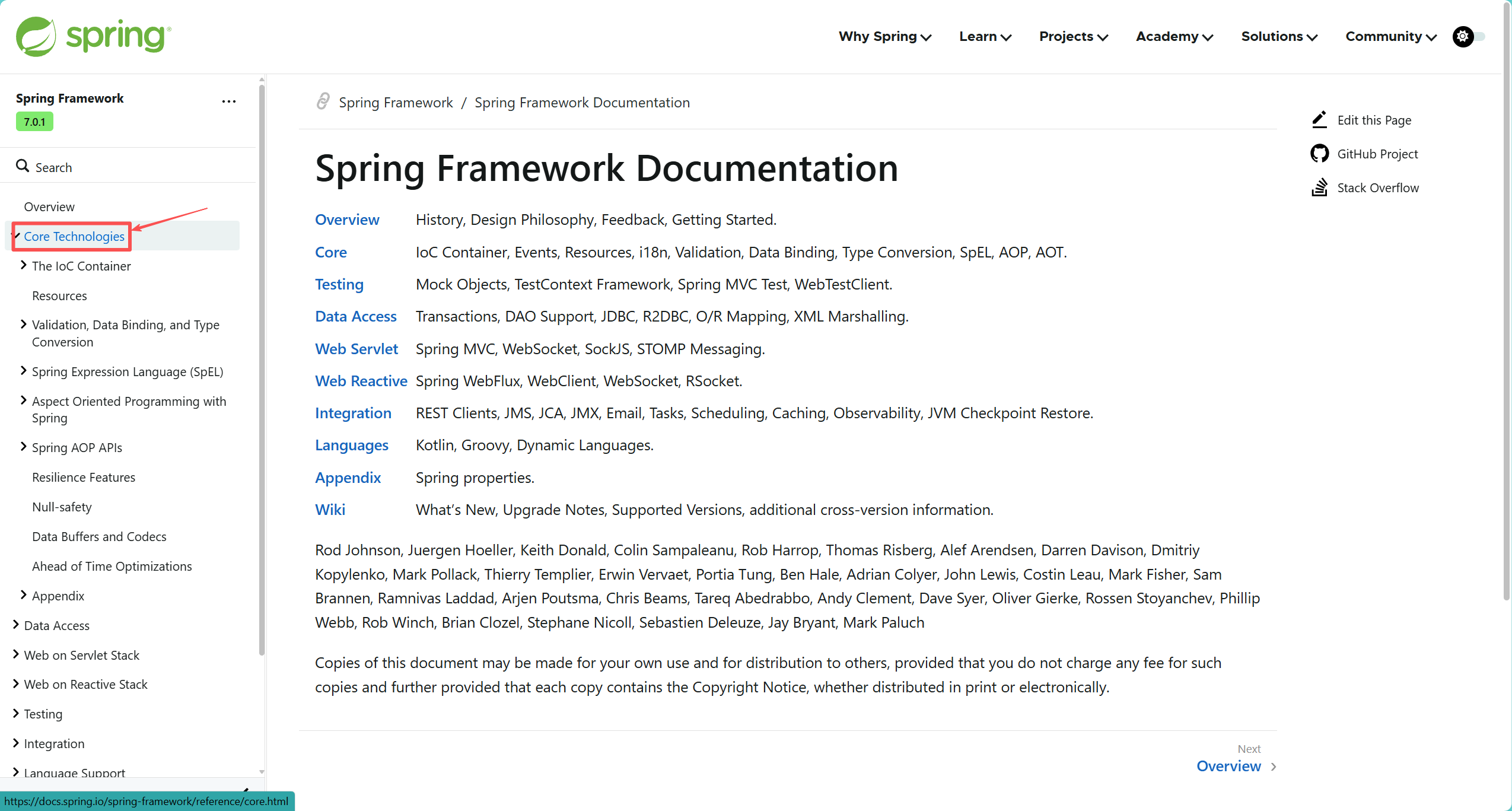Click the Edit this Page pencil icon
The height and width of the screenshot is (811, 1512).
[x=1319, y=120]
